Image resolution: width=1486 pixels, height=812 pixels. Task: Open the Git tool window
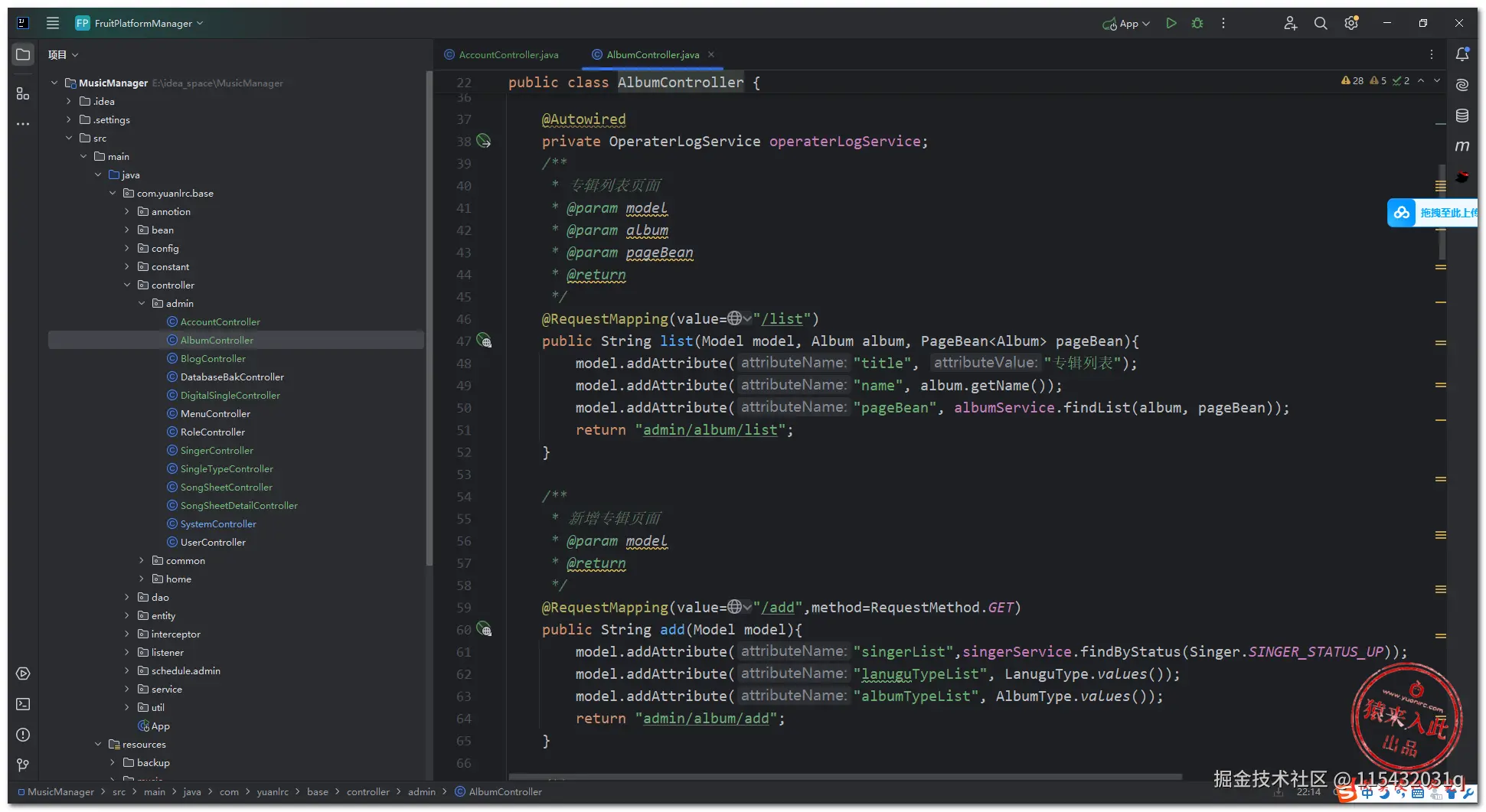pos(23,765)
